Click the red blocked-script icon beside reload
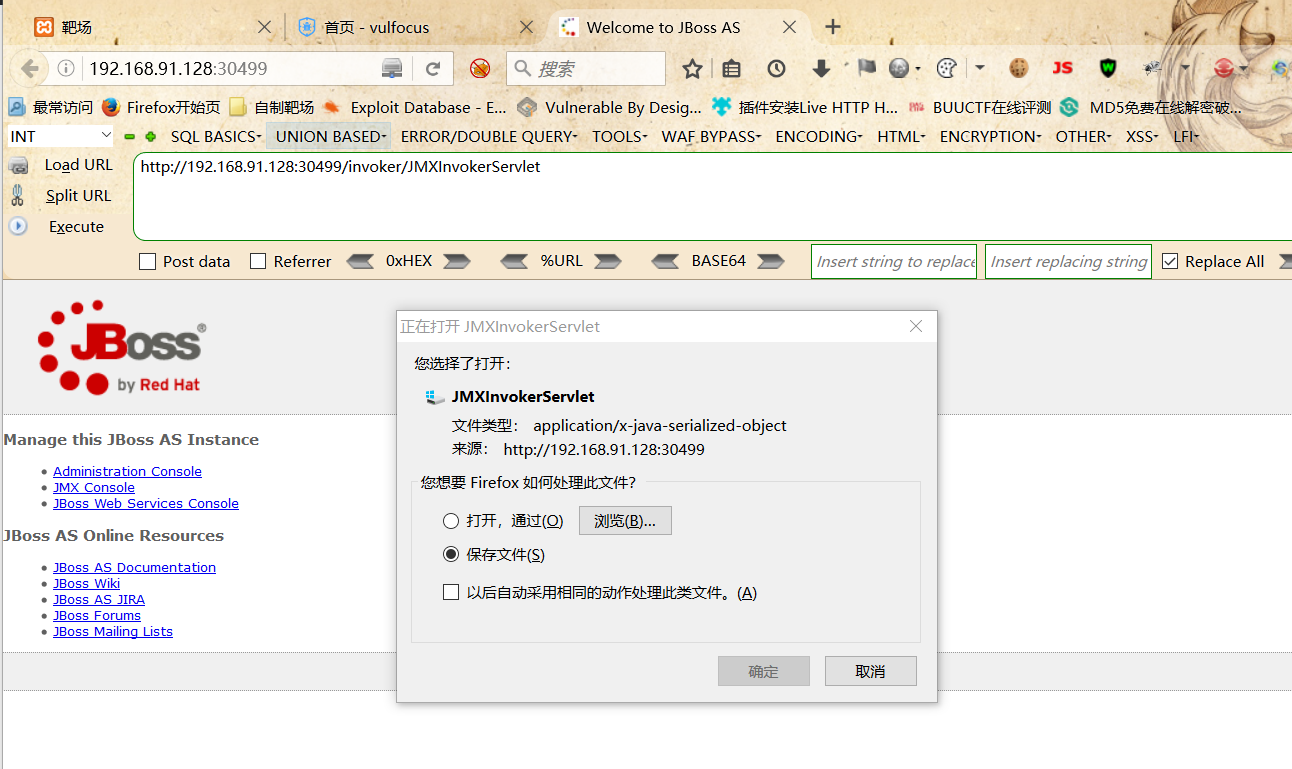This screenshot has height=769, width=1292. [480, 68]
